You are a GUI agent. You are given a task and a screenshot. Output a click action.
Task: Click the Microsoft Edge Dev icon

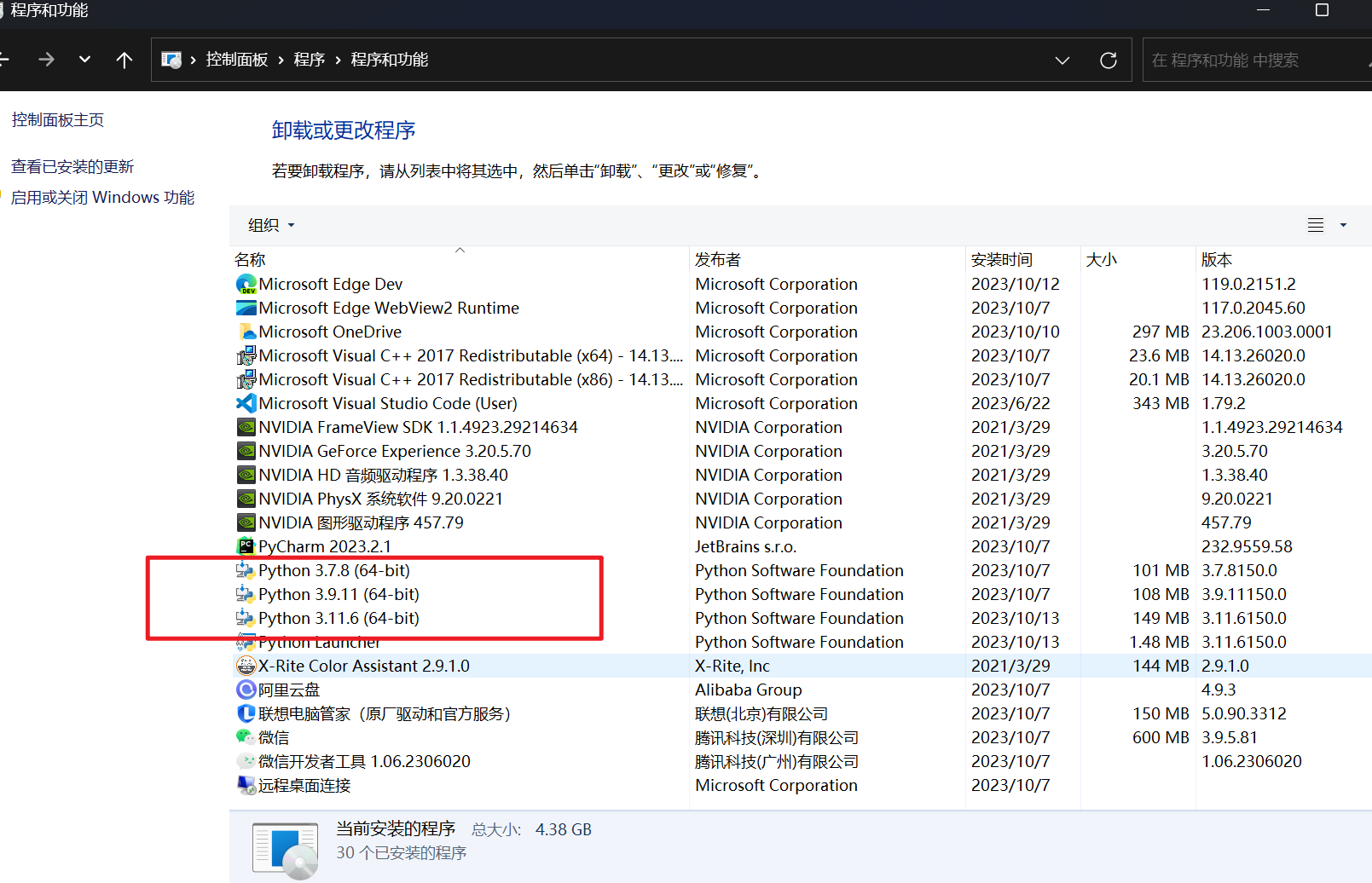246,284
